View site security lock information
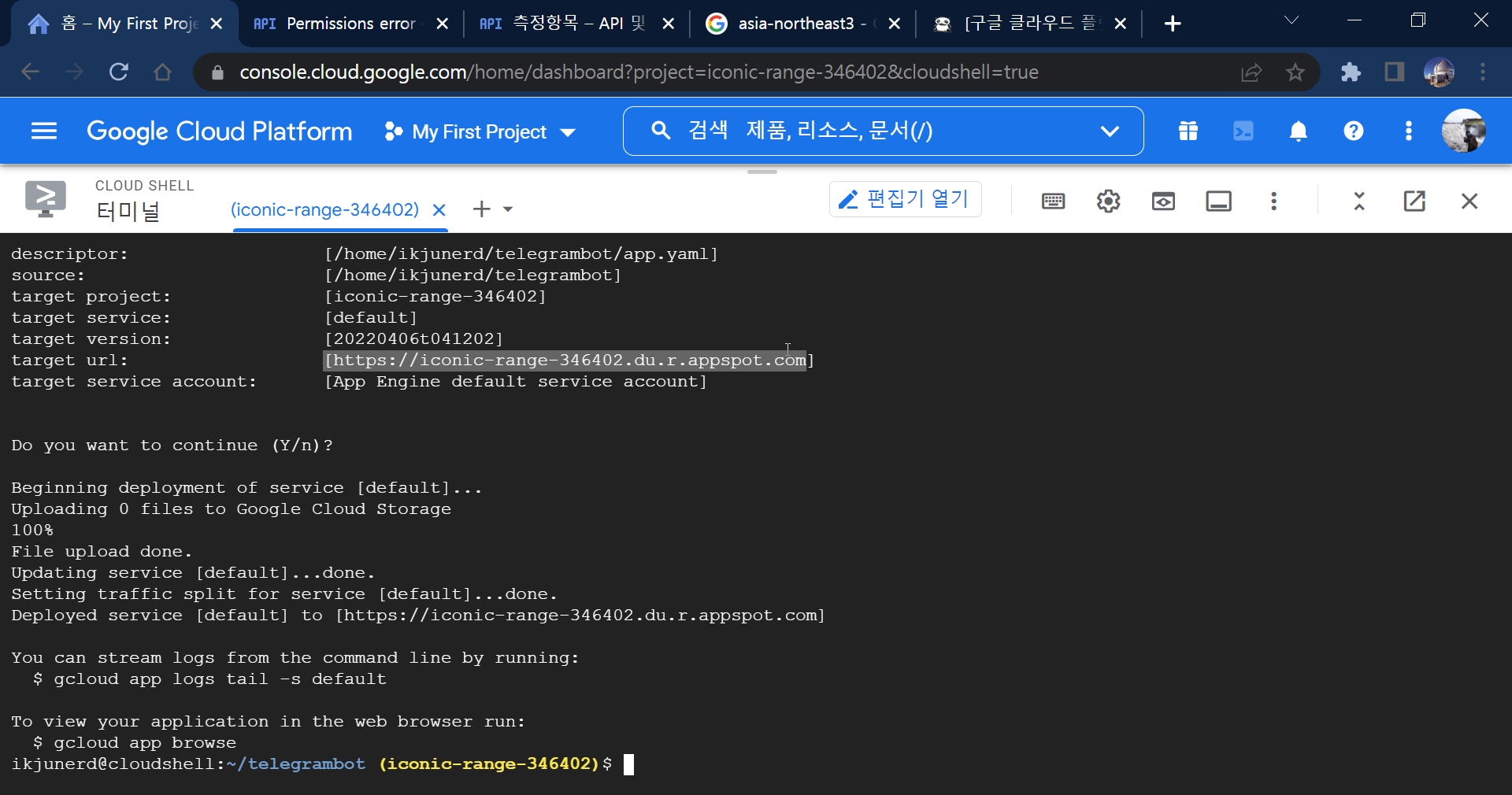1512x795 pixels. pyautogui.click(x=218, y=72)
